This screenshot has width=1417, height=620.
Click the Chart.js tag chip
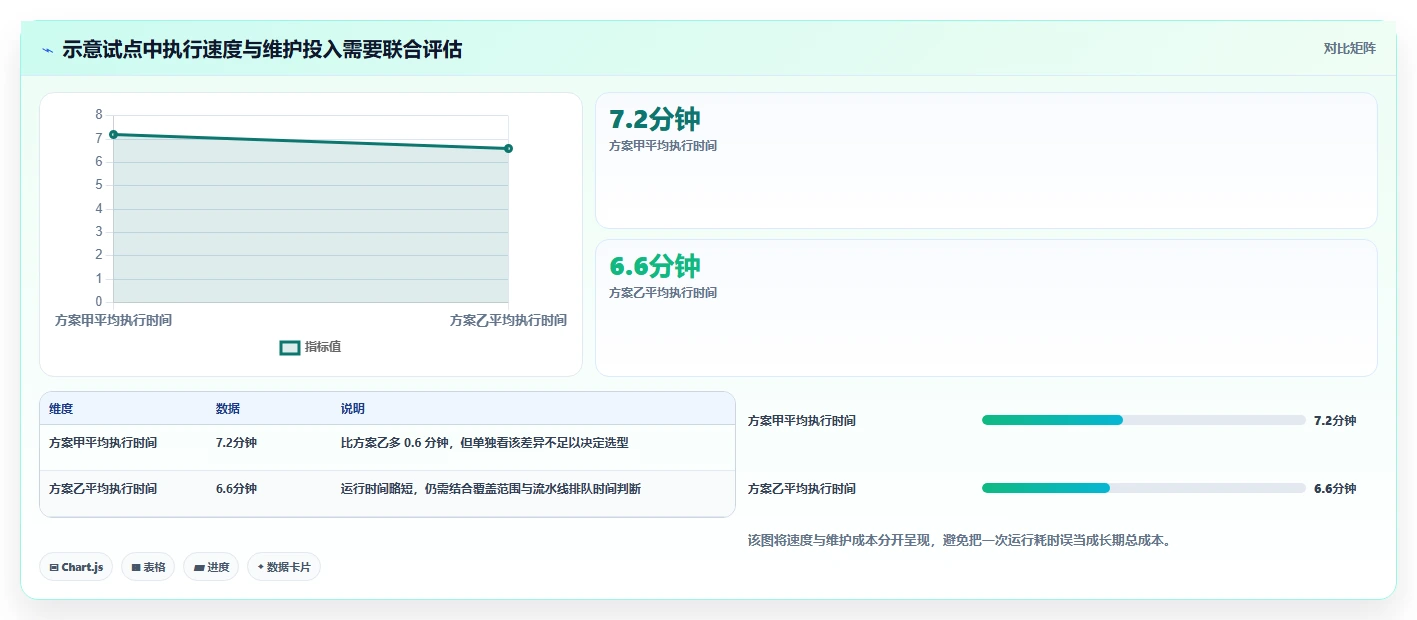[77, 567]
